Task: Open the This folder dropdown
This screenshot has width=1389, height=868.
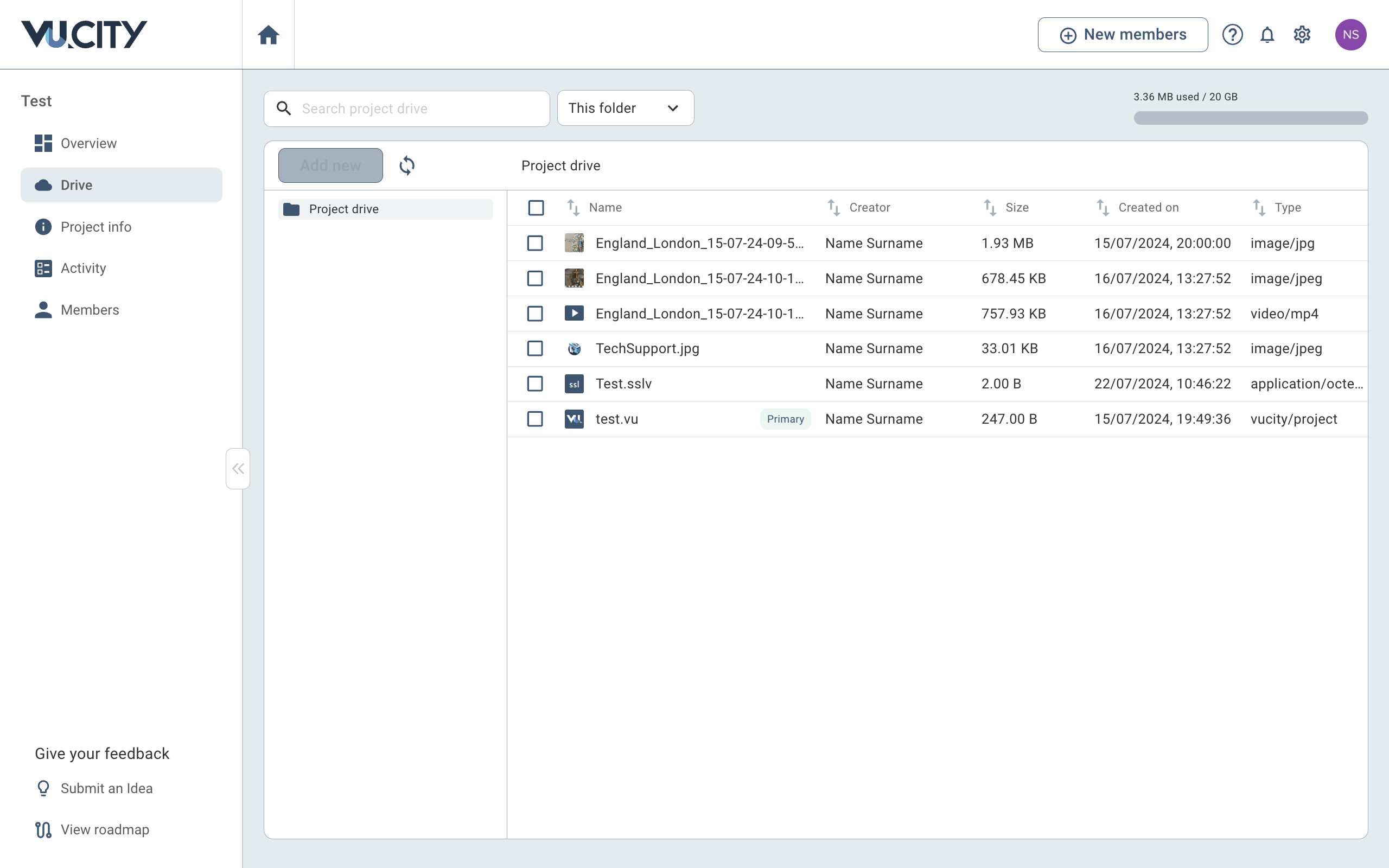Action: (x=625, y=108)
